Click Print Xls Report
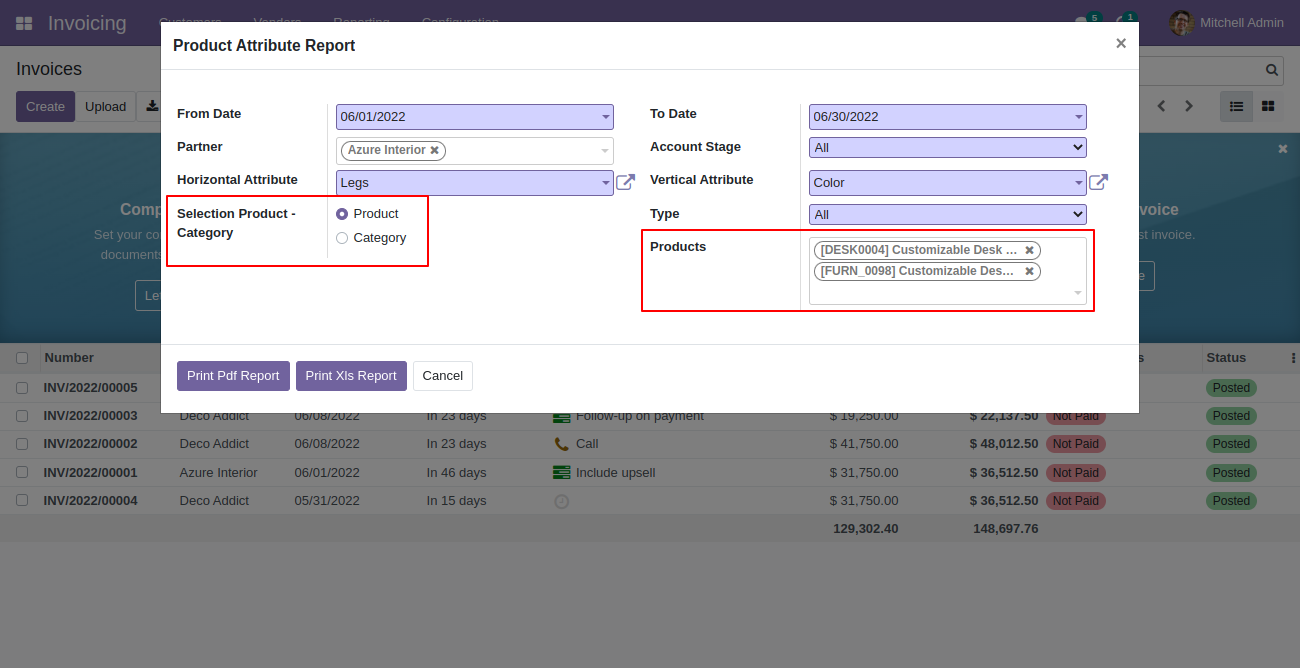This screenshot has height=668, width=1300. (x=351, y=376)
